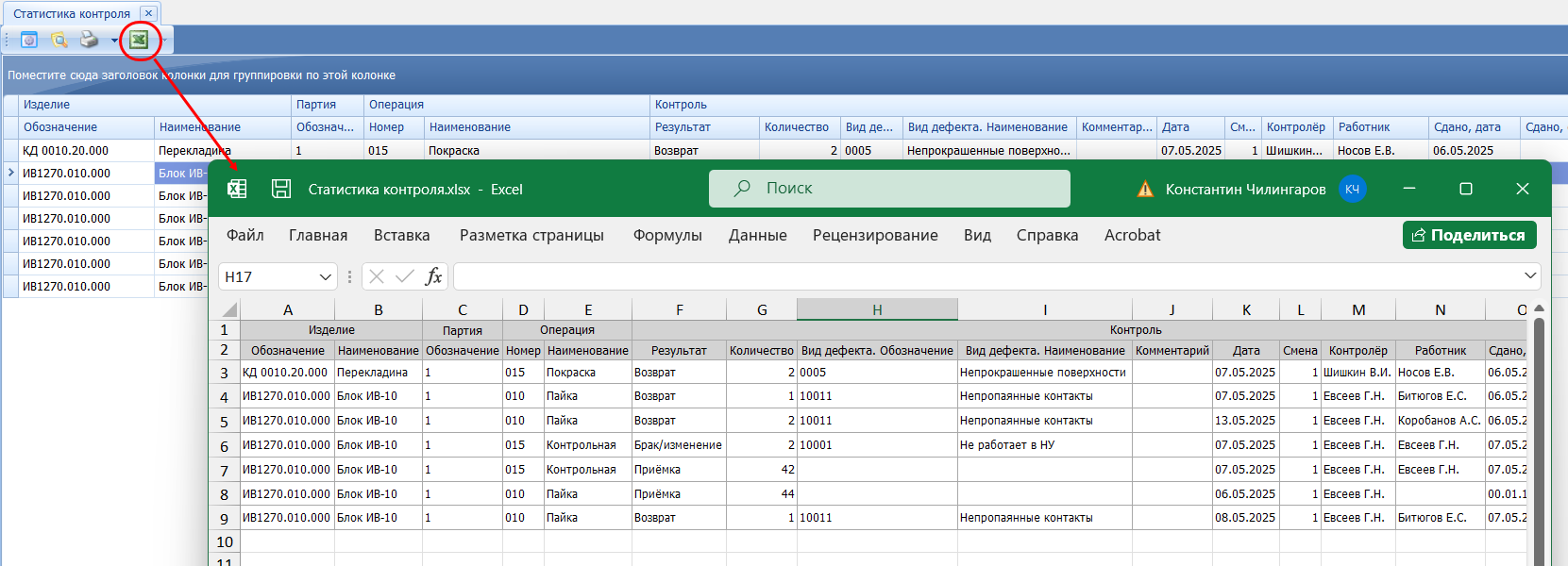1568x566 pixels.
Task: Click the Excel export icon in toolbar
Action: point(139,40)
